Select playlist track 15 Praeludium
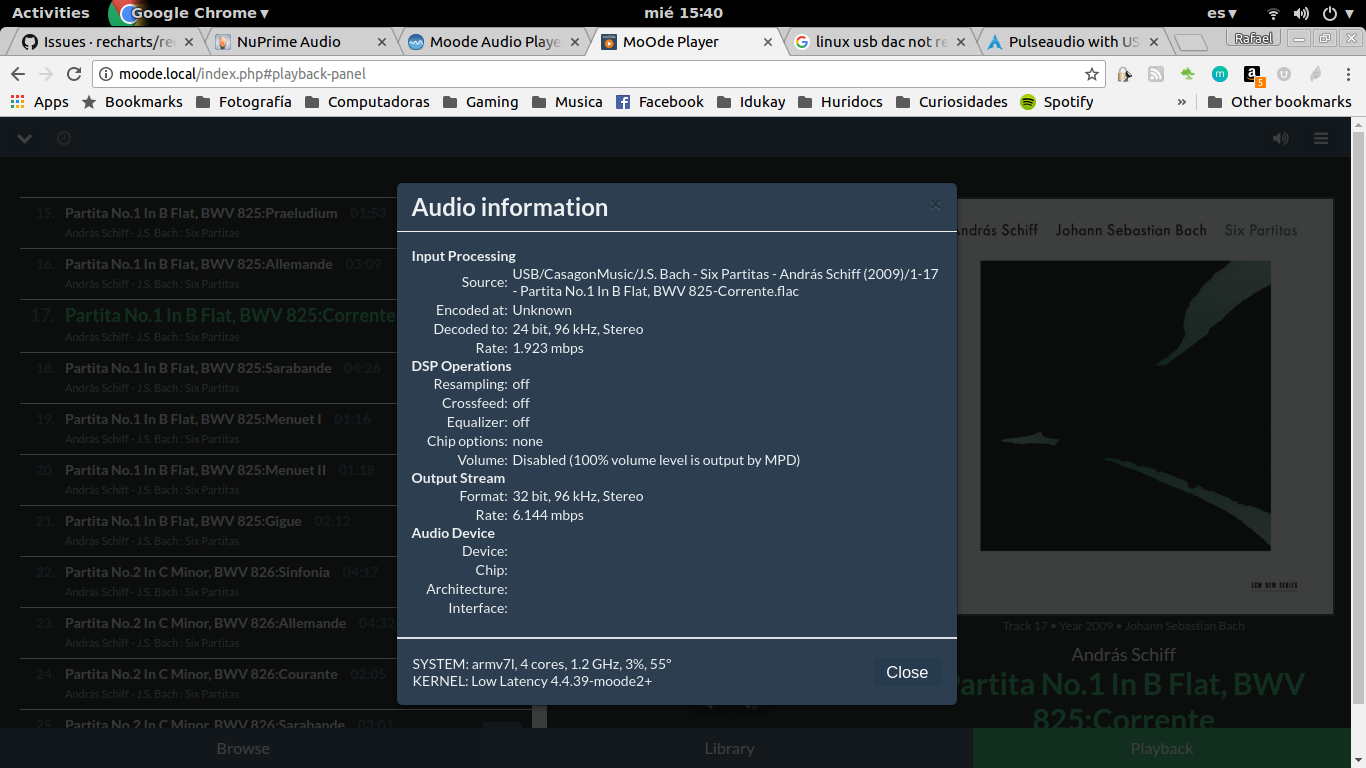The height and width of the screenshot is (768, 1366). (210, 222)
